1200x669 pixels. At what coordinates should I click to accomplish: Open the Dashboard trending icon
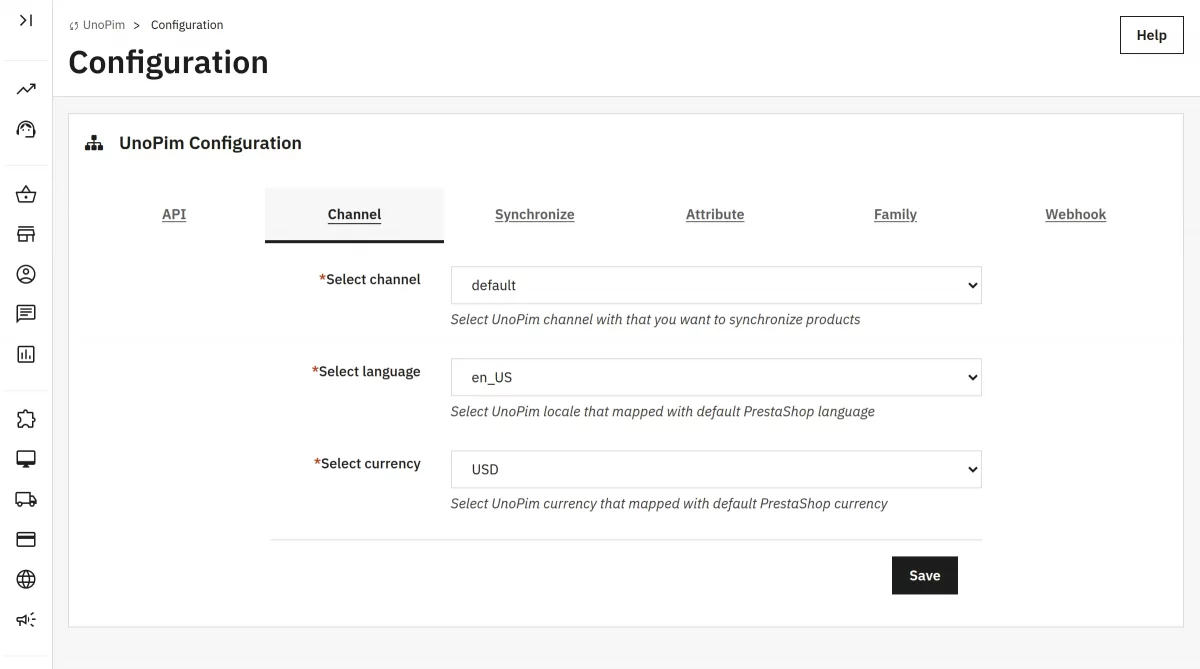tap(26, 89)
